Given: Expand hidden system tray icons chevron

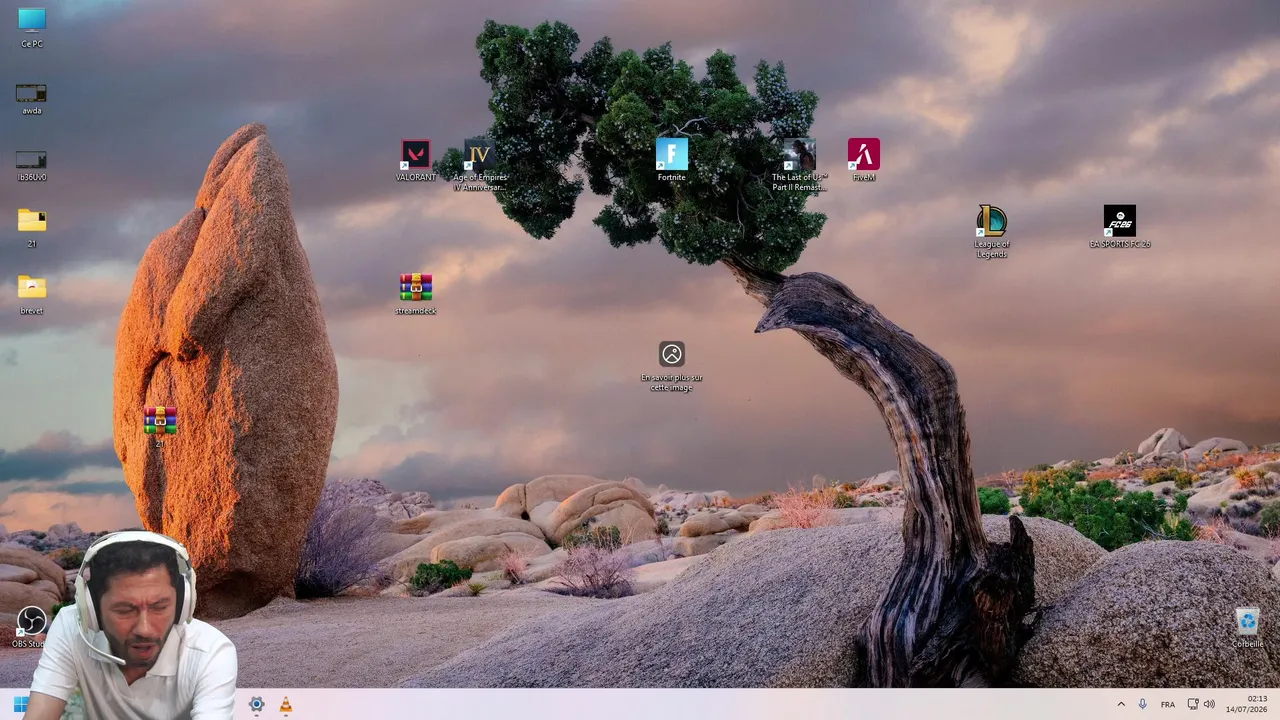Looking at the screenshot, I should click(1120, 704).
